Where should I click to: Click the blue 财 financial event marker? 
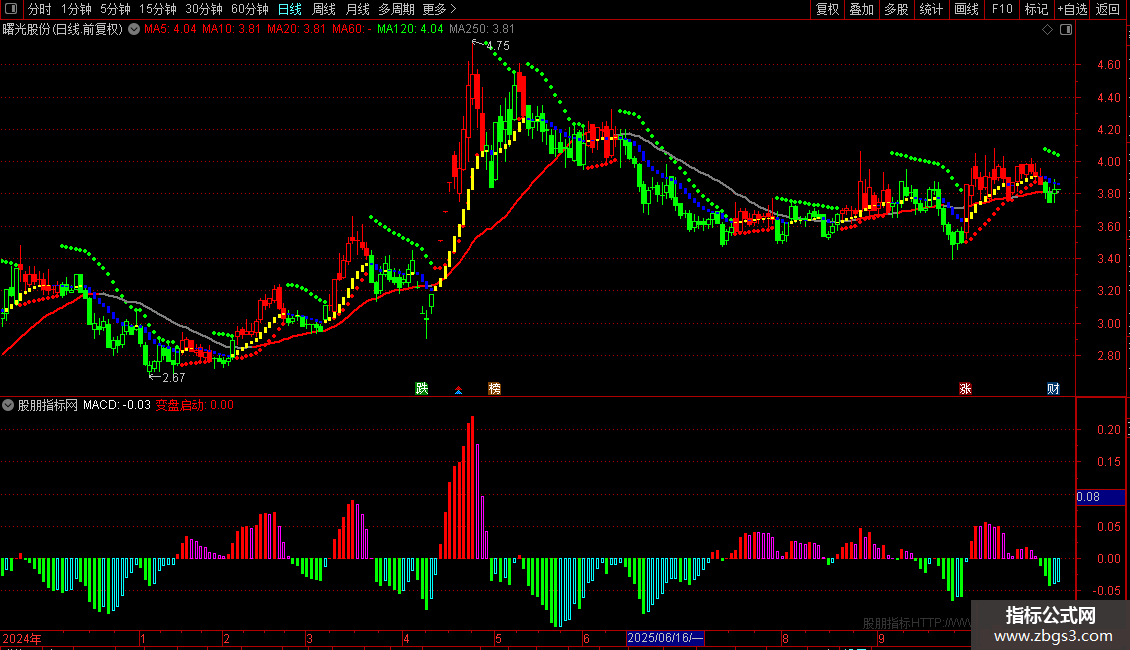point(1053,388)
